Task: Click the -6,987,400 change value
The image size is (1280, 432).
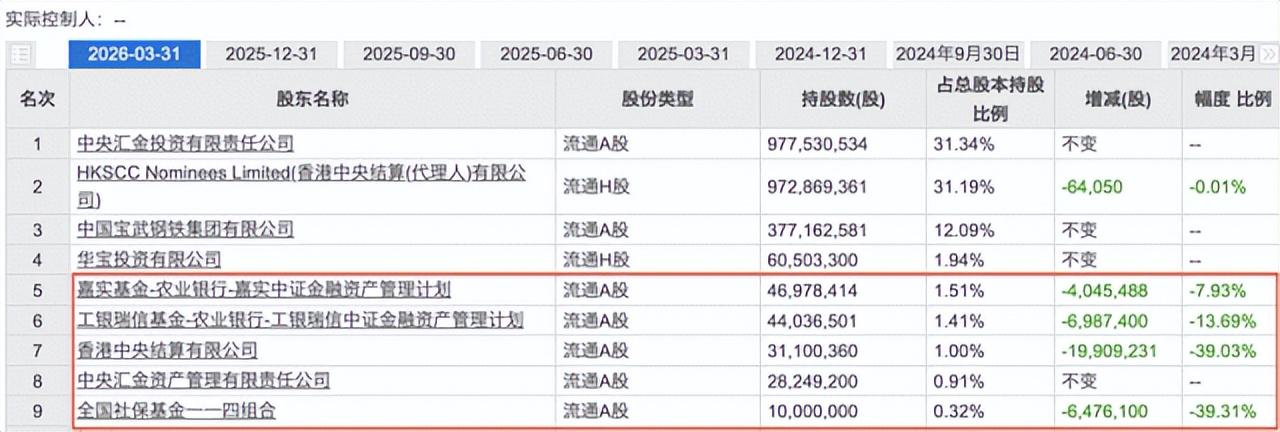Action: coord(1106,320)
